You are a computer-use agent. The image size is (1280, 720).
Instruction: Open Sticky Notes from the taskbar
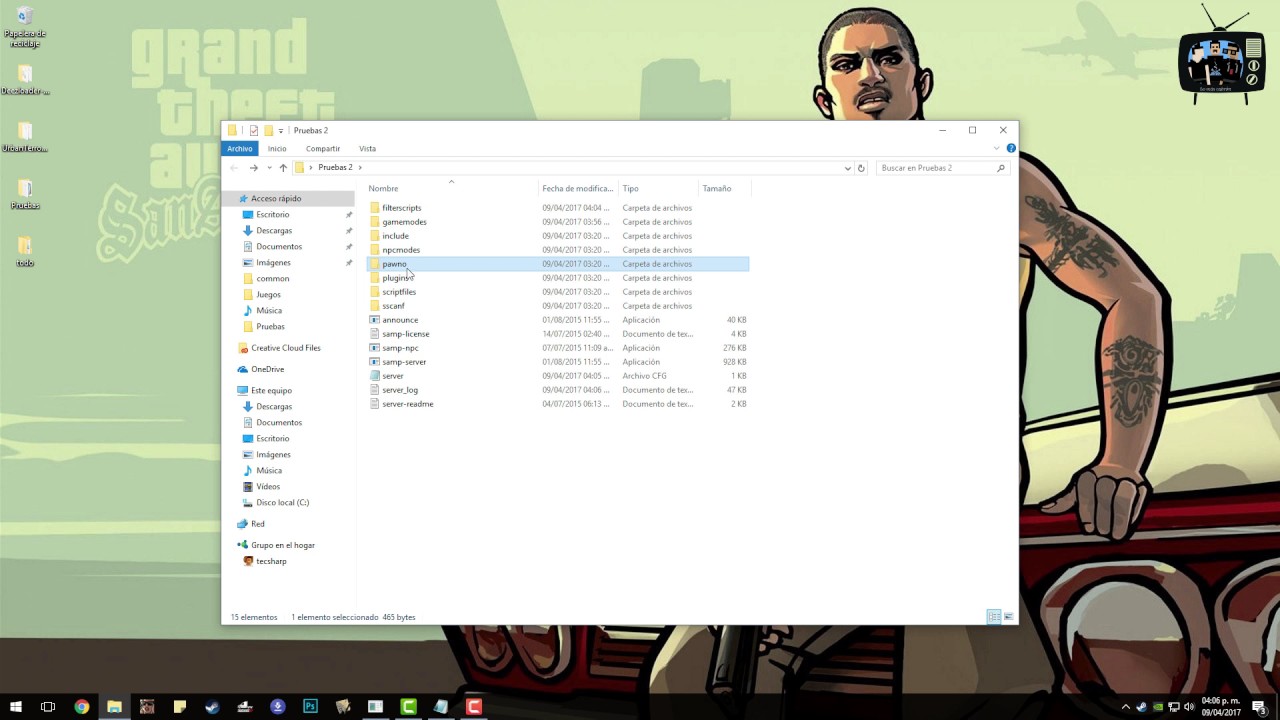[180, 707]
